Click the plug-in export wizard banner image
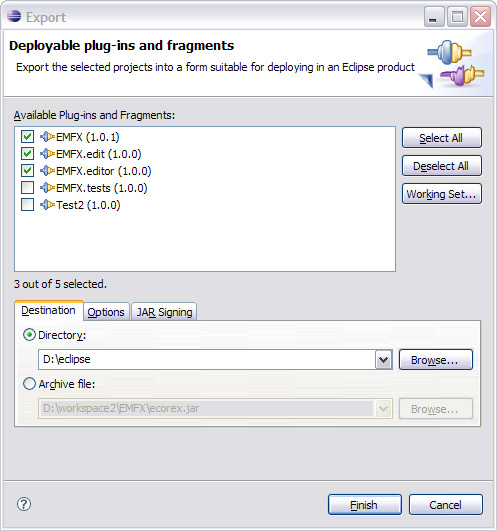This screenshot has width=497, height=531. click(452, 63)
